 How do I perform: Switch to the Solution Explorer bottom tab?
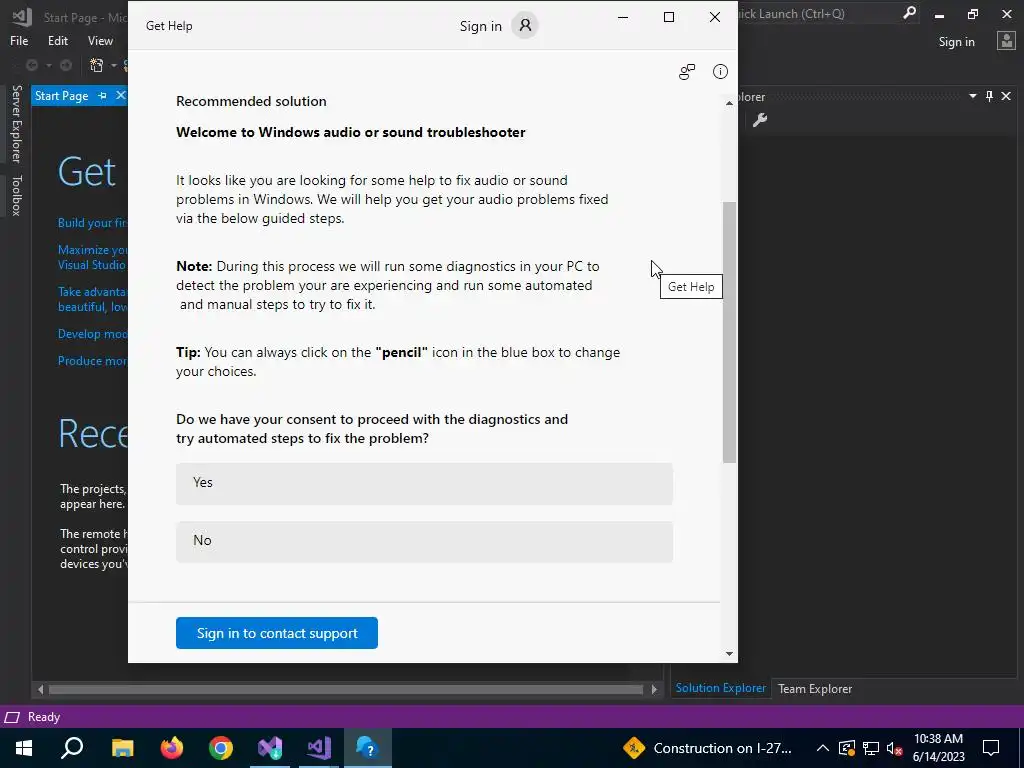(x=720, y=688)
